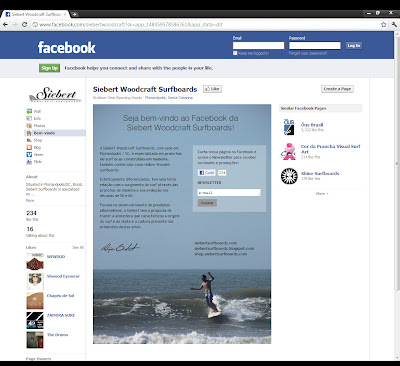Open The Drums thumbnail
The image size is (400, 366).
point(35,340)
